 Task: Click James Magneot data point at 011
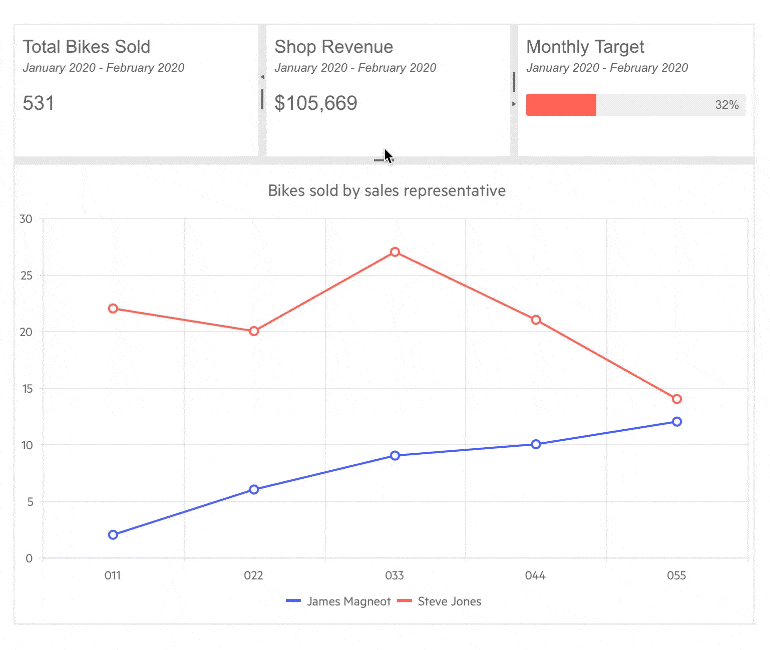click(x=113, y=535)
